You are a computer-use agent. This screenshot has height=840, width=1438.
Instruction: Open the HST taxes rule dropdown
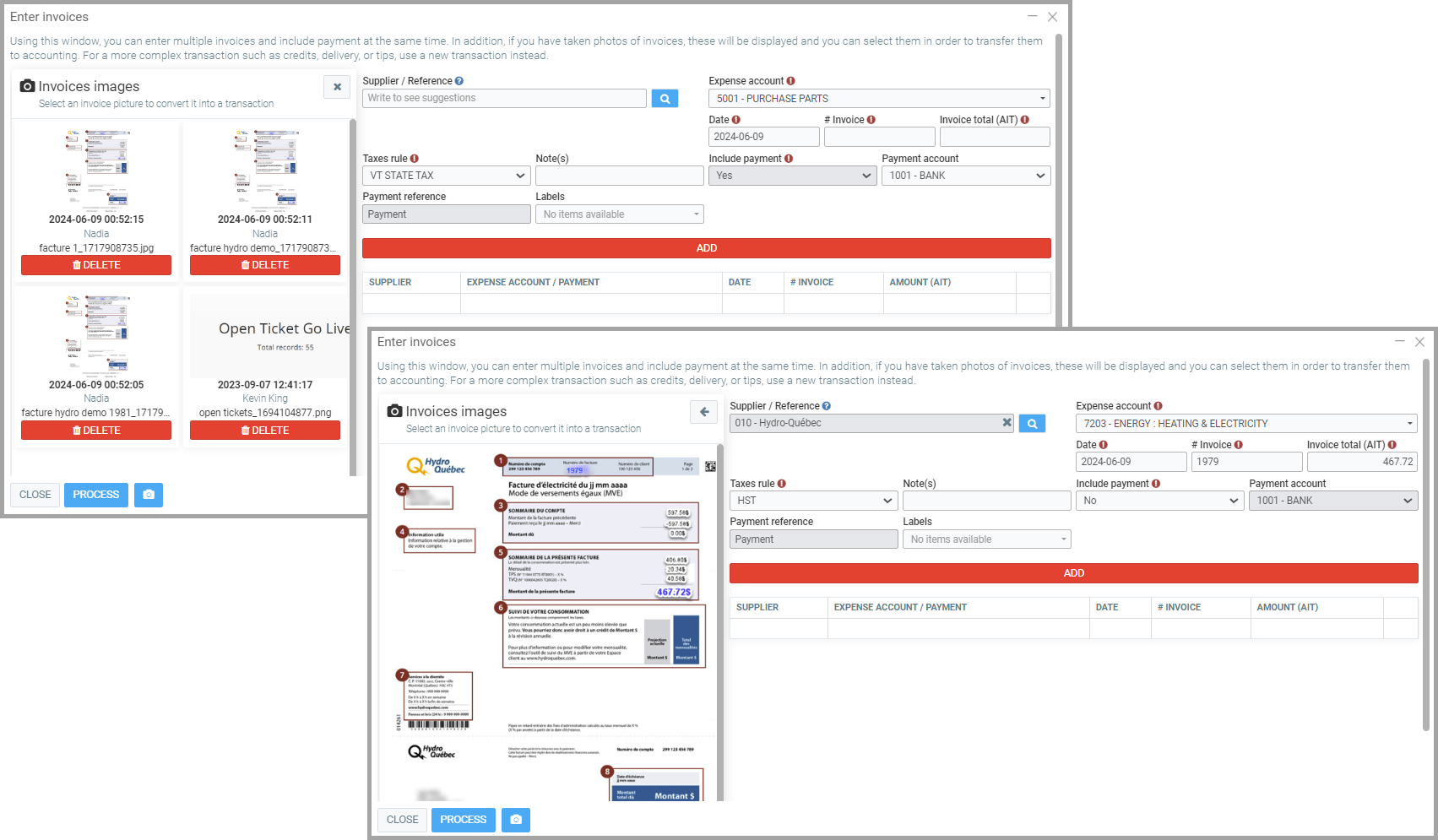tap(812, 501)
